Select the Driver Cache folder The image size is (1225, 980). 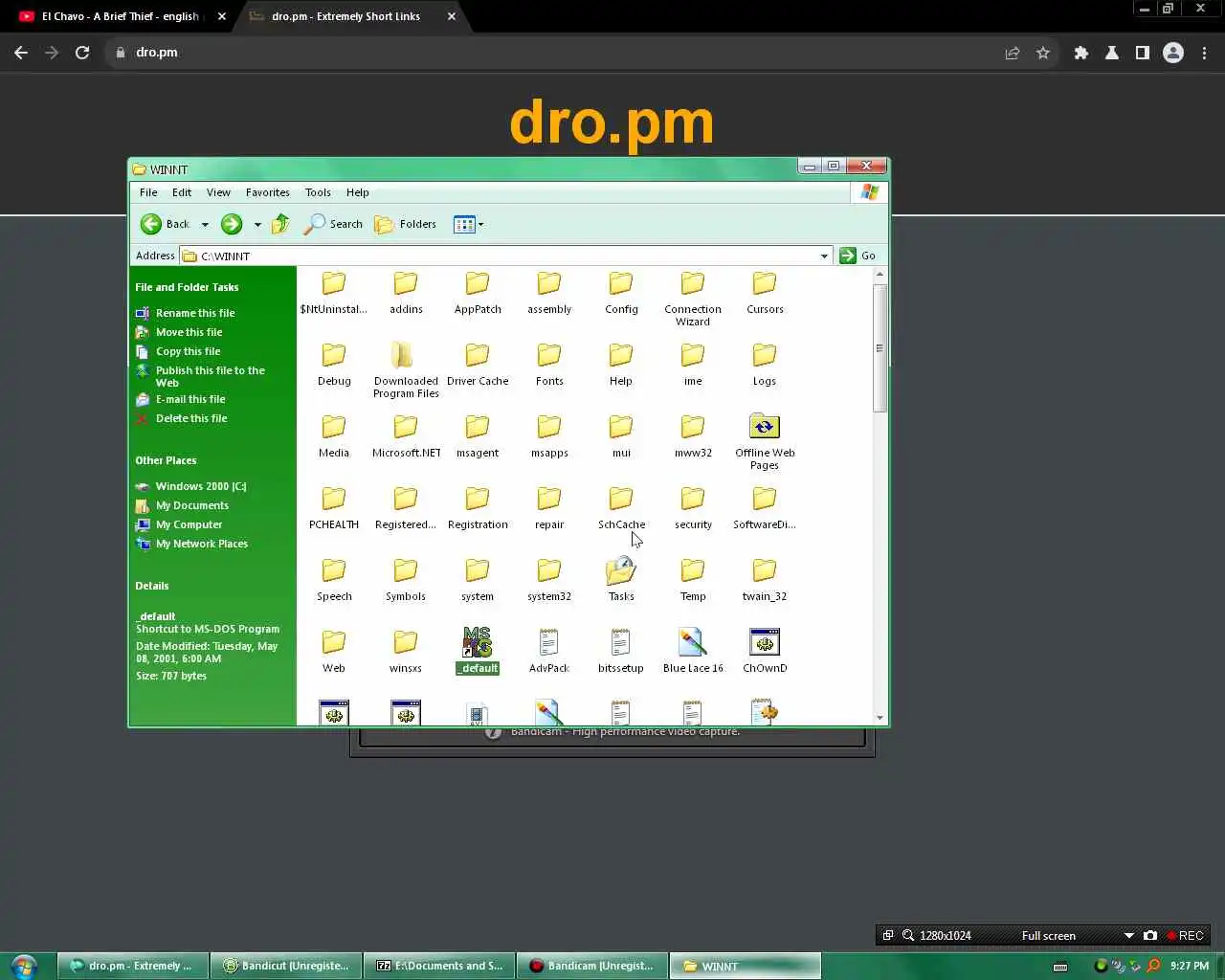point(478,365)
